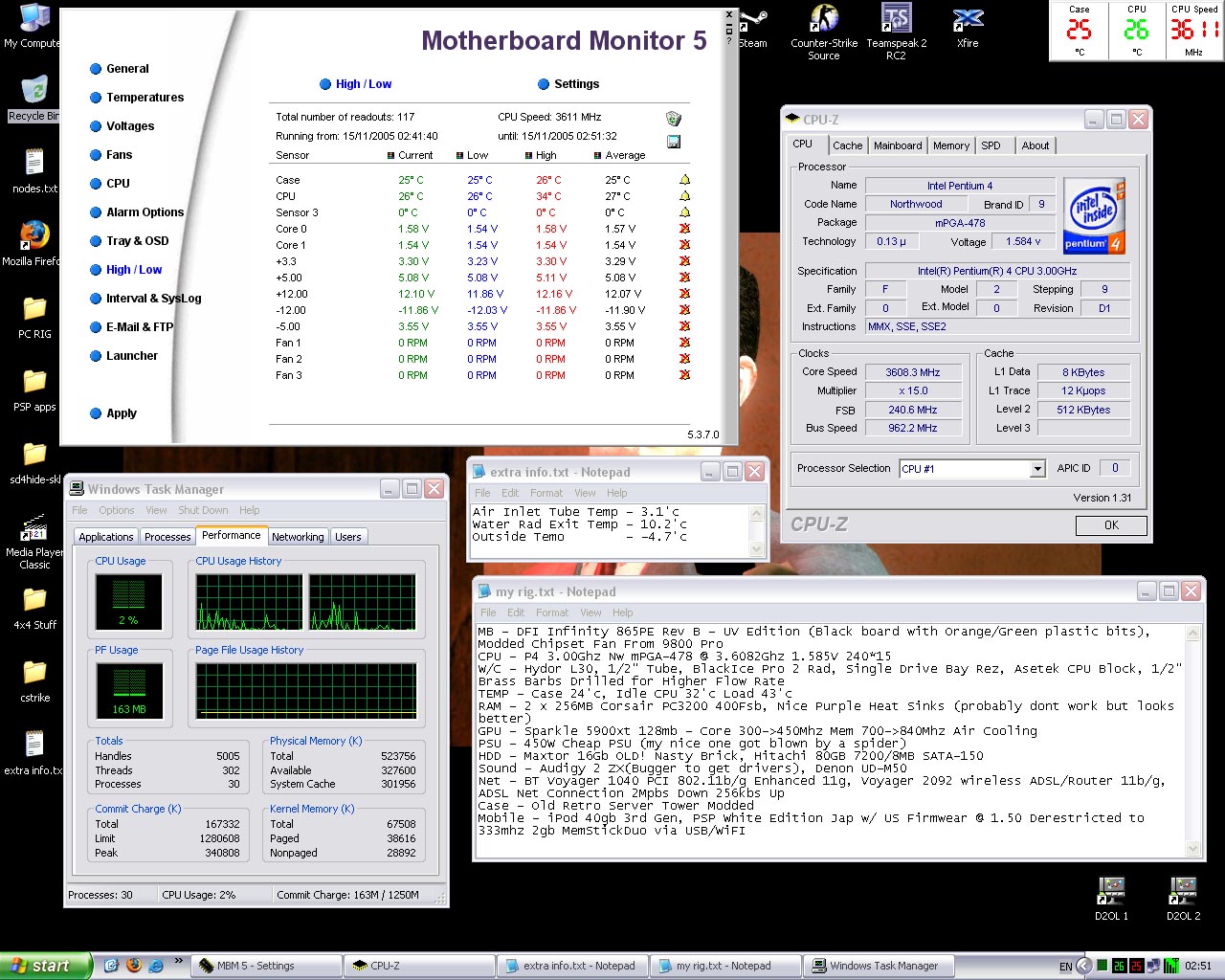
Task: Select the cstrike folder on the desktop
Action: tap(34, 680)
